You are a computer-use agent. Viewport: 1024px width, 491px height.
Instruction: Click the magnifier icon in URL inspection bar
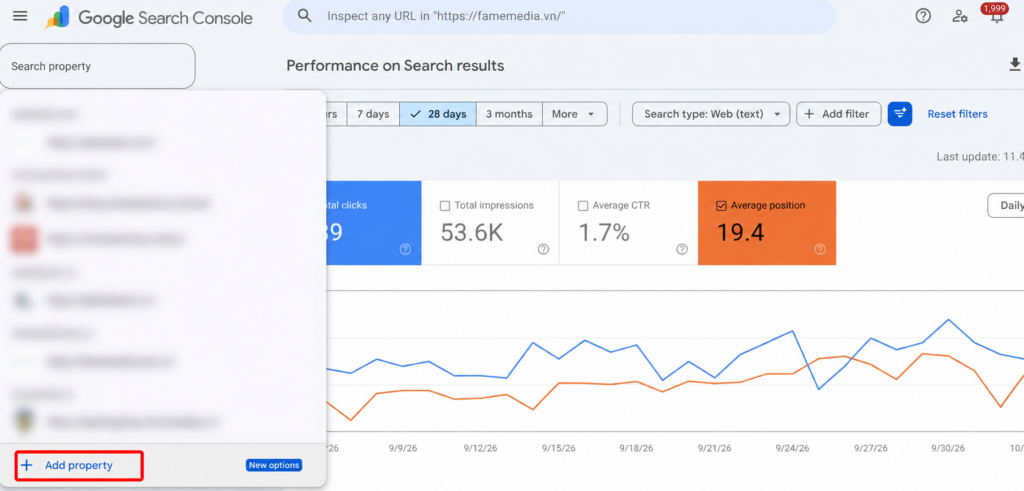pos(304,16)
